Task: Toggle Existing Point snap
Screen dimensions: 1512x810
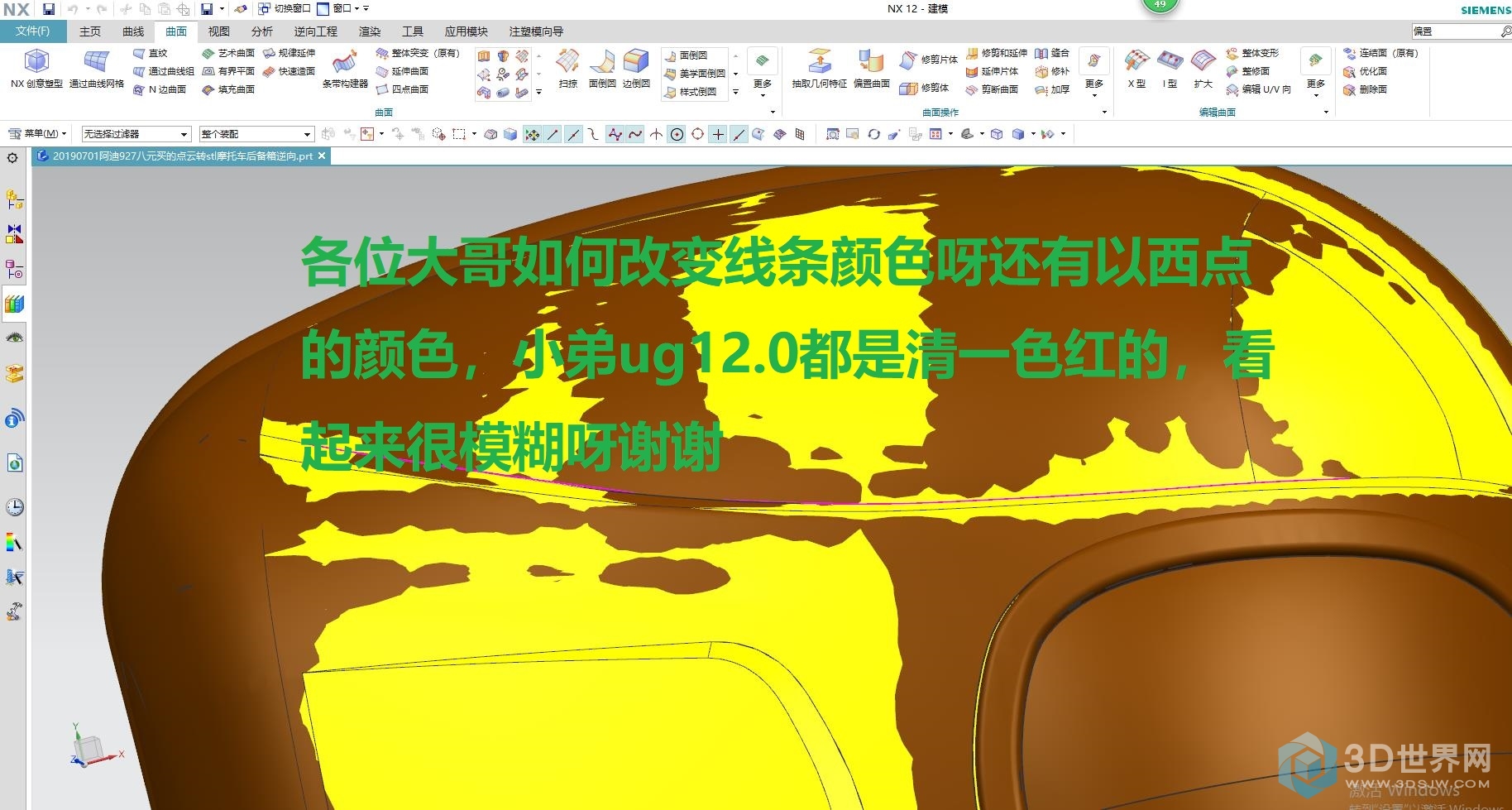Action: point(718,134)
